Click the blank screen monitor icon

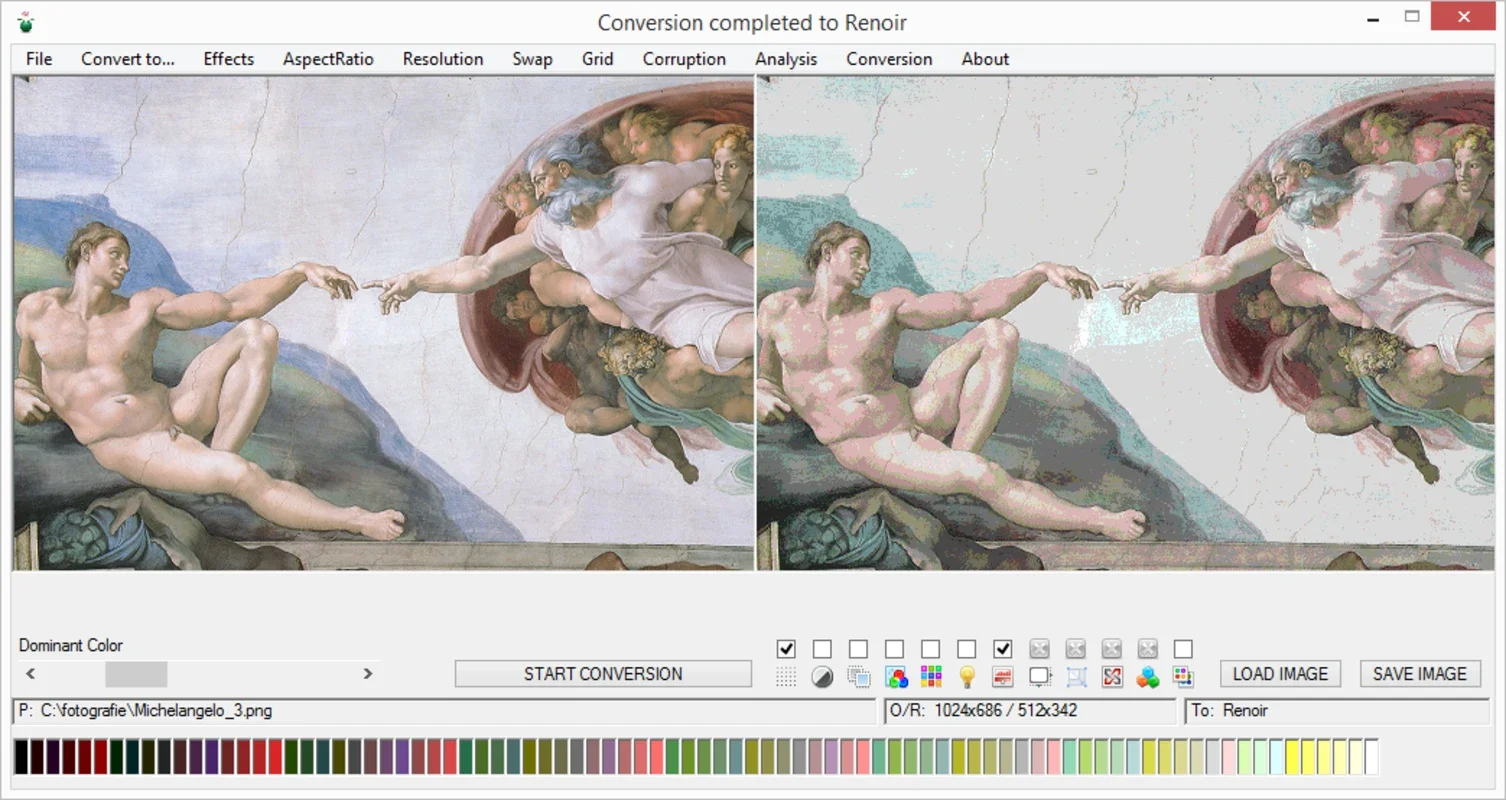pyautogui.click(x=1040, y=677)
